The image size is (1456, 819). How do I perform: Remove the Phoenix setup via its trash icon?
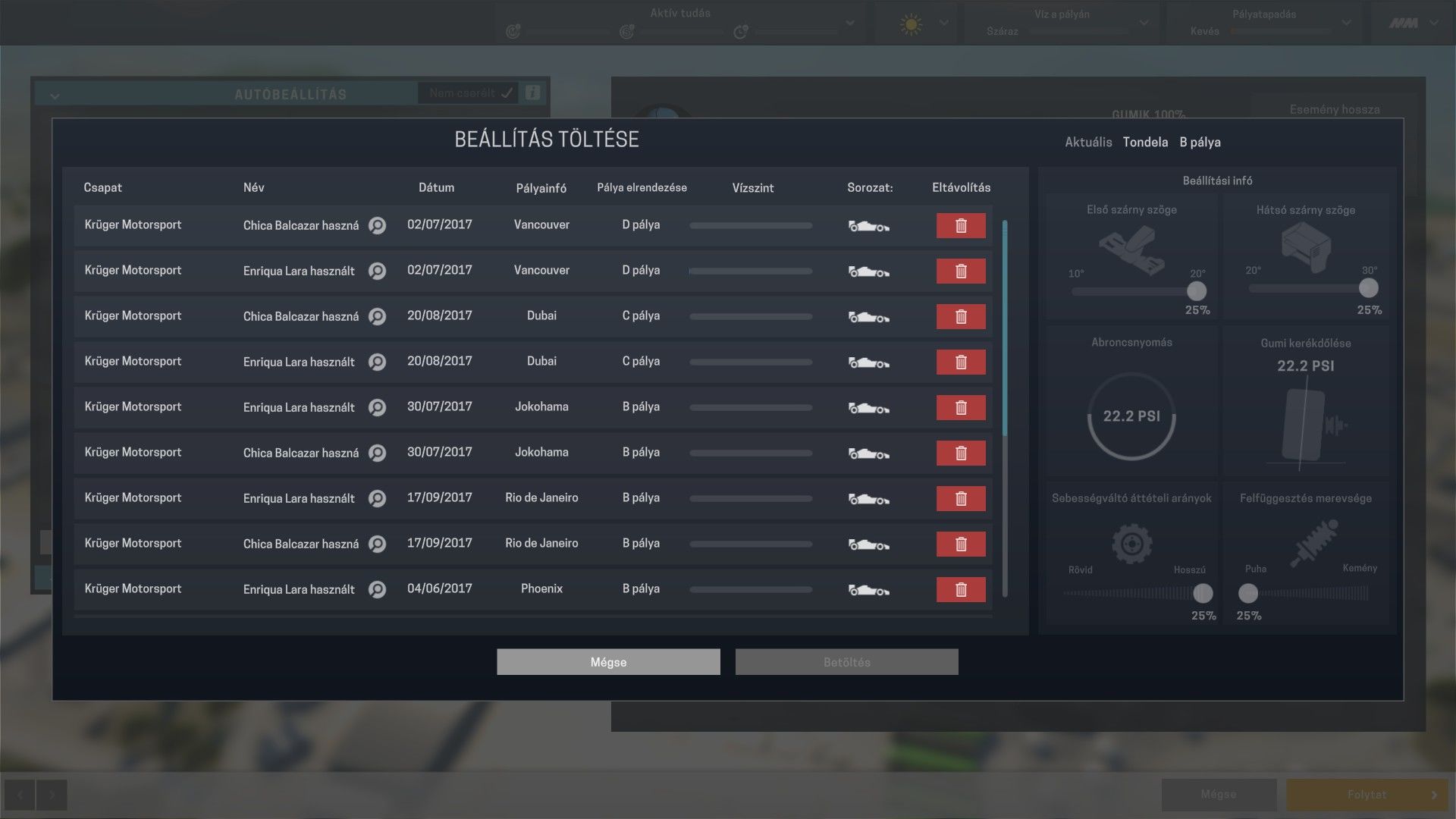click(960, 589)
